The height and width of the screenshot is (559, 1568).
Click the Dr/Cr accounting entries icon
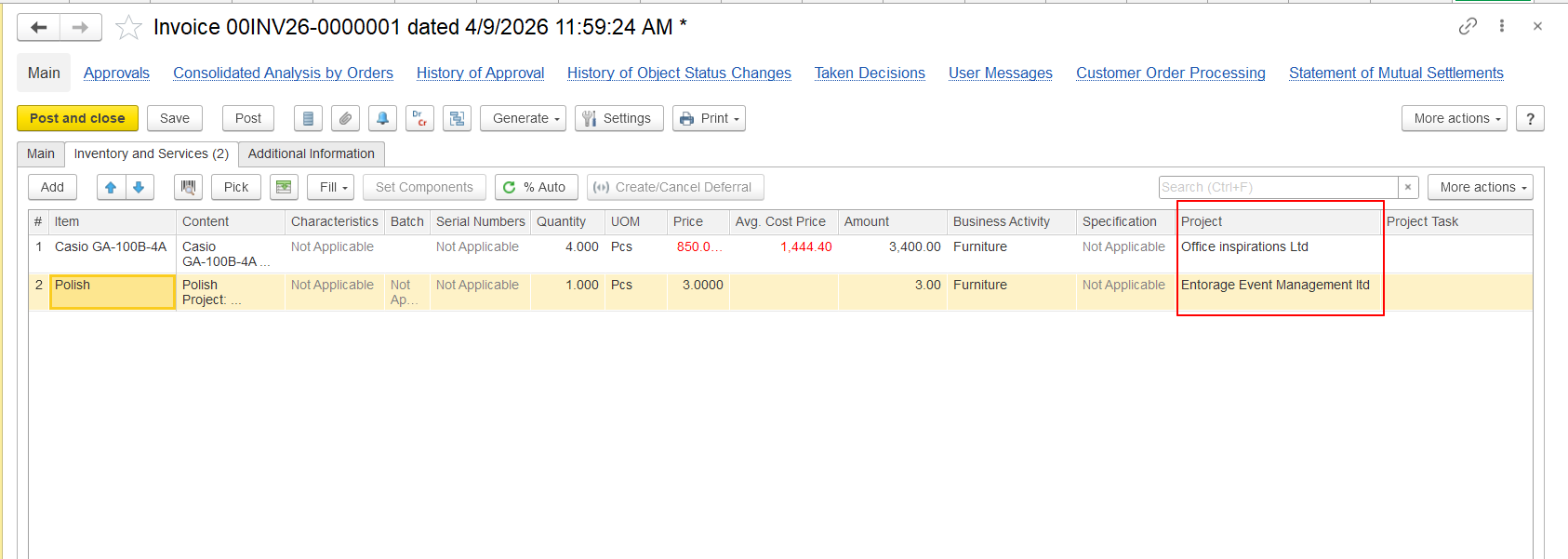pos(419,118)
